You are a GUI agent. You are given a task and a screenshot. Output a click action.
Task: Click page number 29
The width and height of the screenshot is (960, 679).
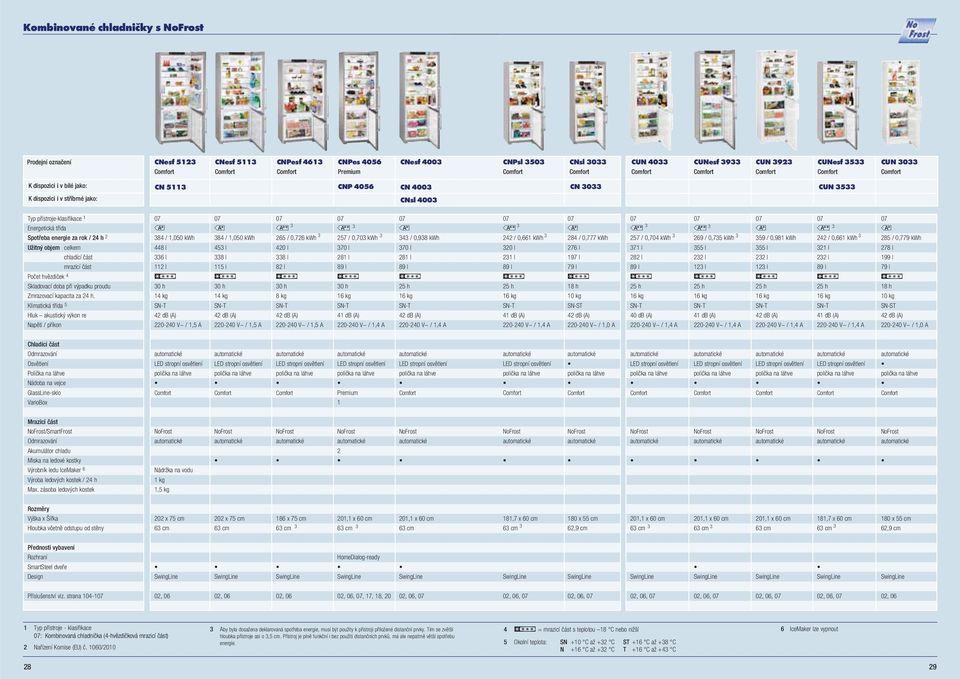(932, 667)
